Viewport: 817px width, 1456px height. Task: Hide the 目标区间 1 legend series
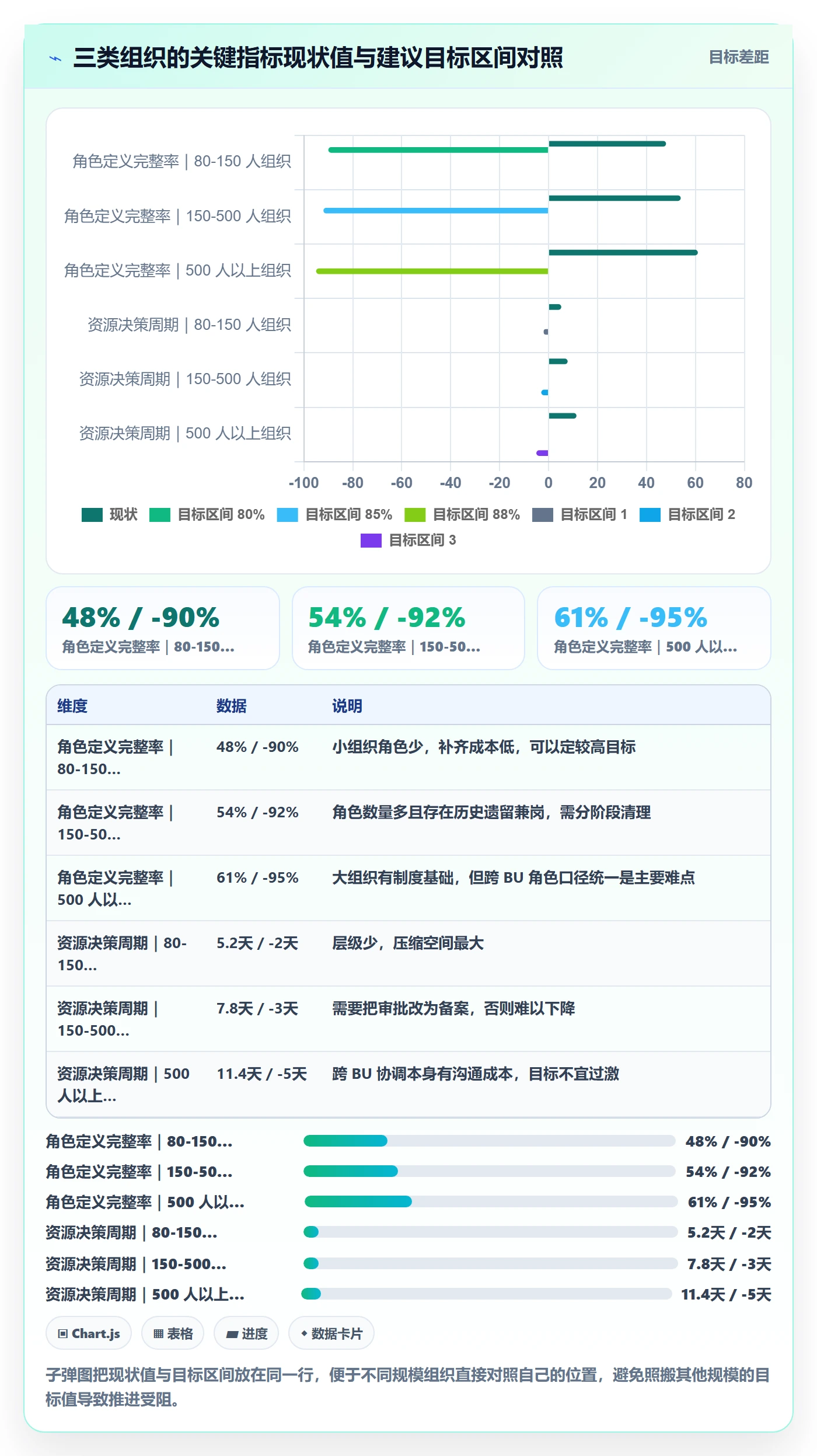580,514
